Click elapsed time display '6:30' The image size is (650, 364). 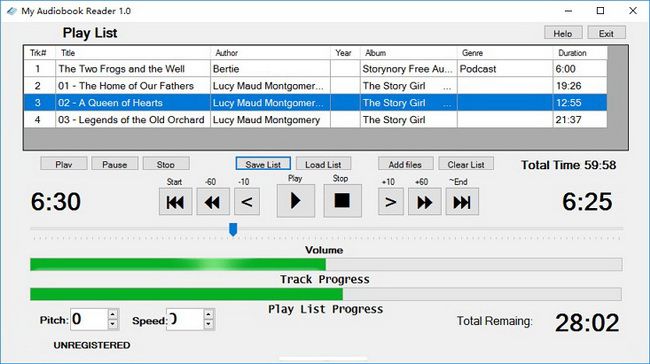(x=56, y=202)
